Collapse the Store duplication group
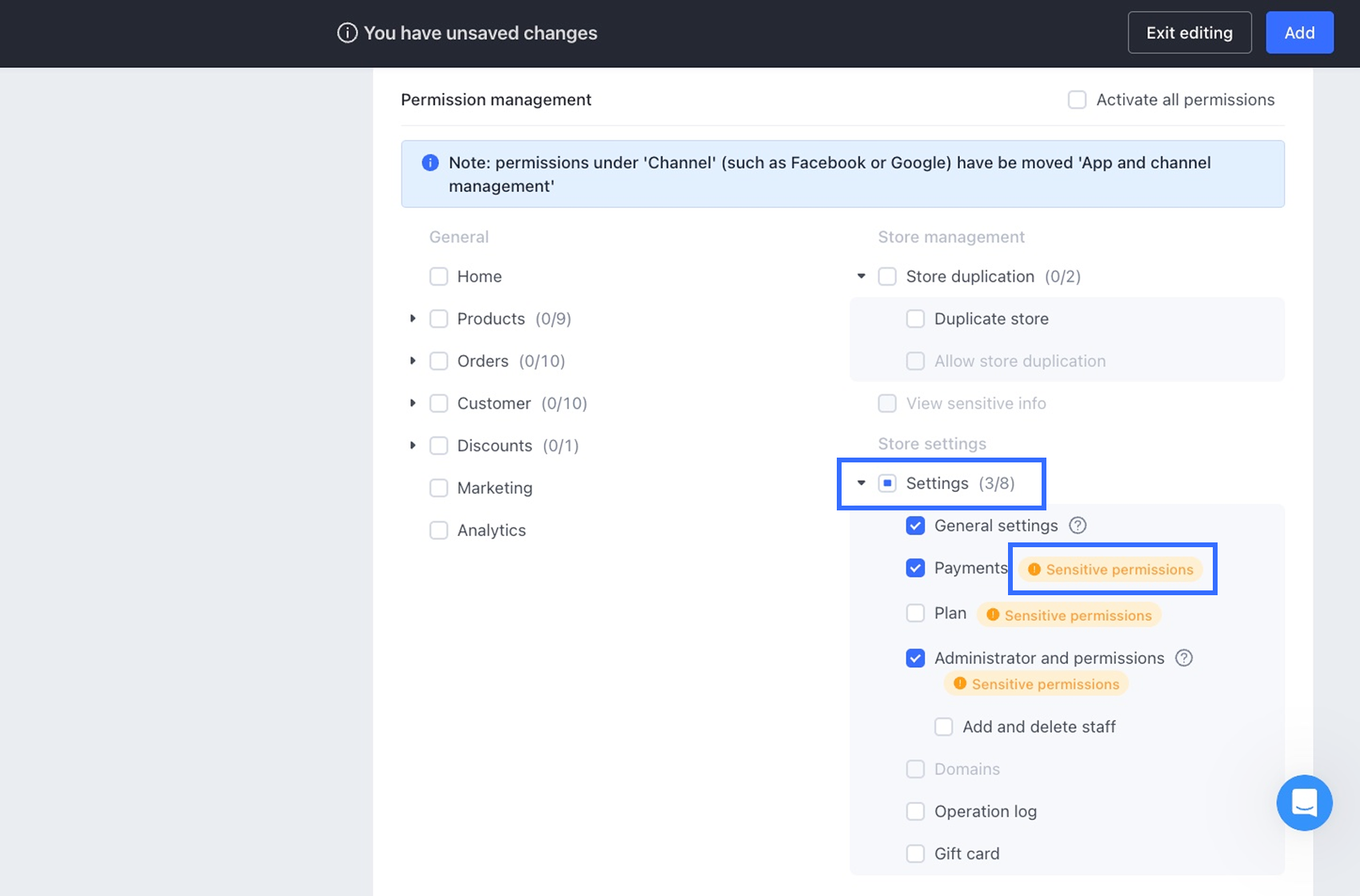 861,276
